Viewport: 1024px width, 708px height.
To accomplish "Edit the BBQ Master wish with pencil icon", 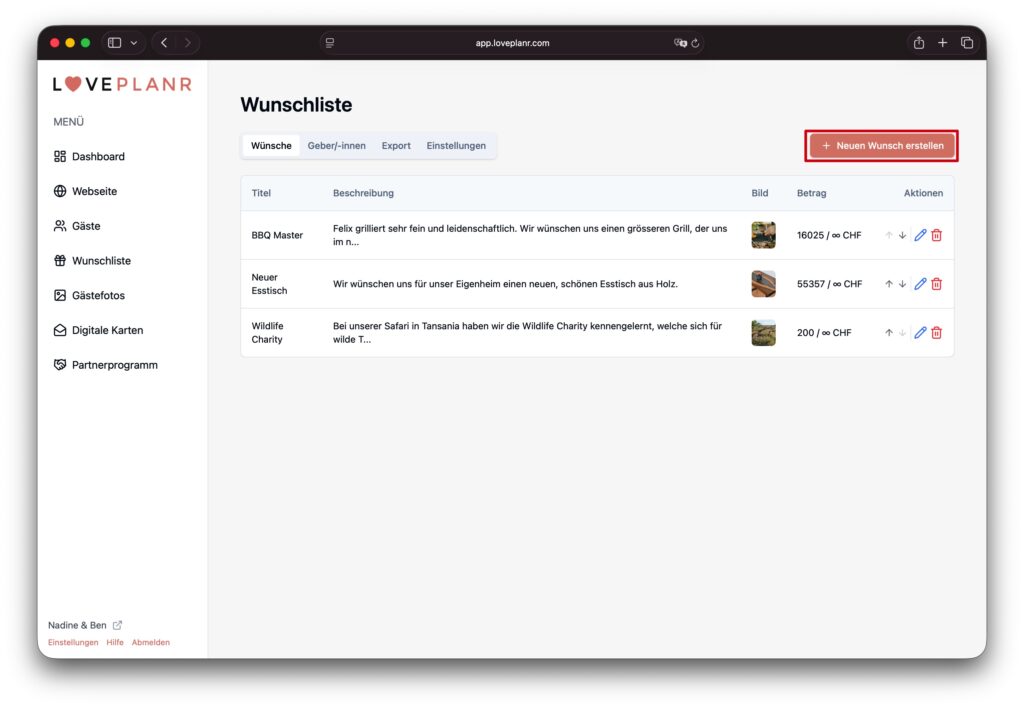I will point(920,235).
